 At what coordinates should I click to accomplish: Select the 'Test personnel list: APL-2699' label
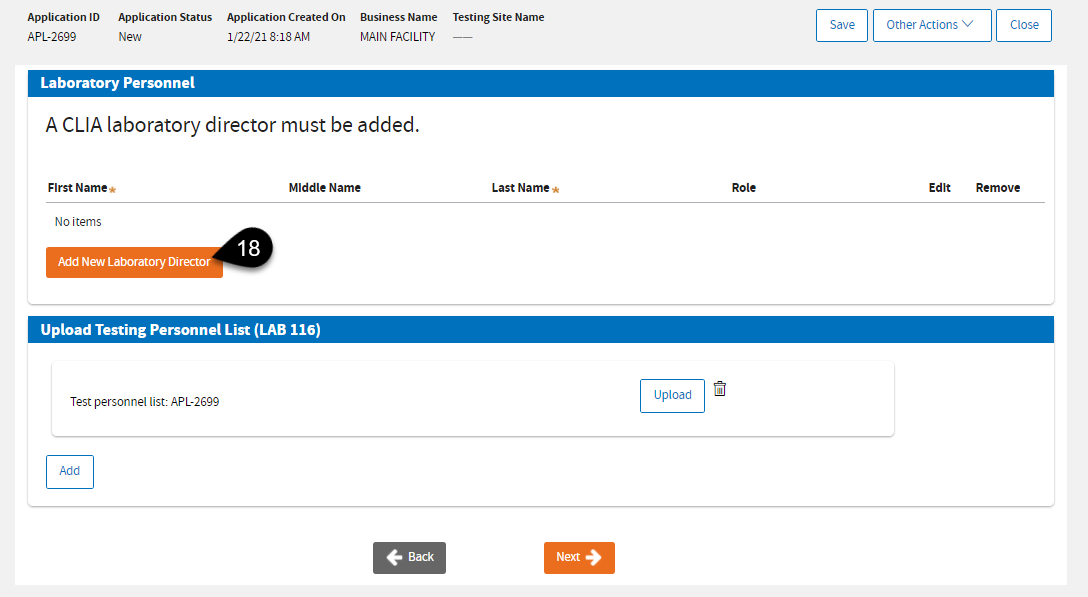pyautogui.click(x=145, y=402)
